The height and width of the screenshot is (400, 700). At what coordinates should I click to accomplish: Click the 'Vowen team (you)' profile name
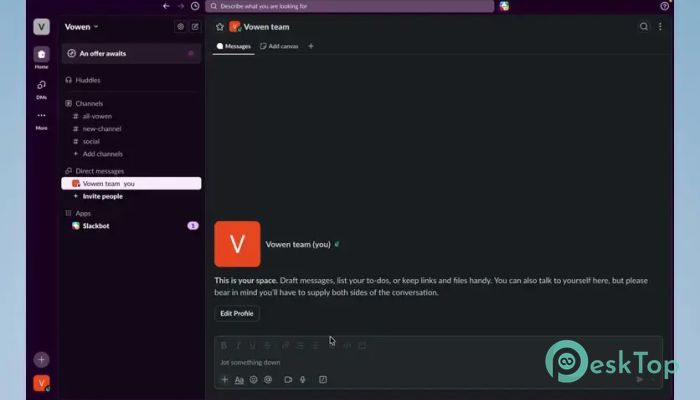tap(298, 244)
